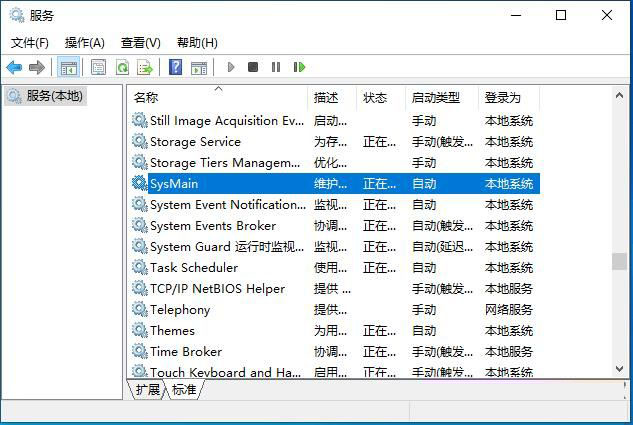Image resolution: width=633 pixels, height=425 pixels.
Task: Switch to the 标准 tab
Action: click(184, 390)
